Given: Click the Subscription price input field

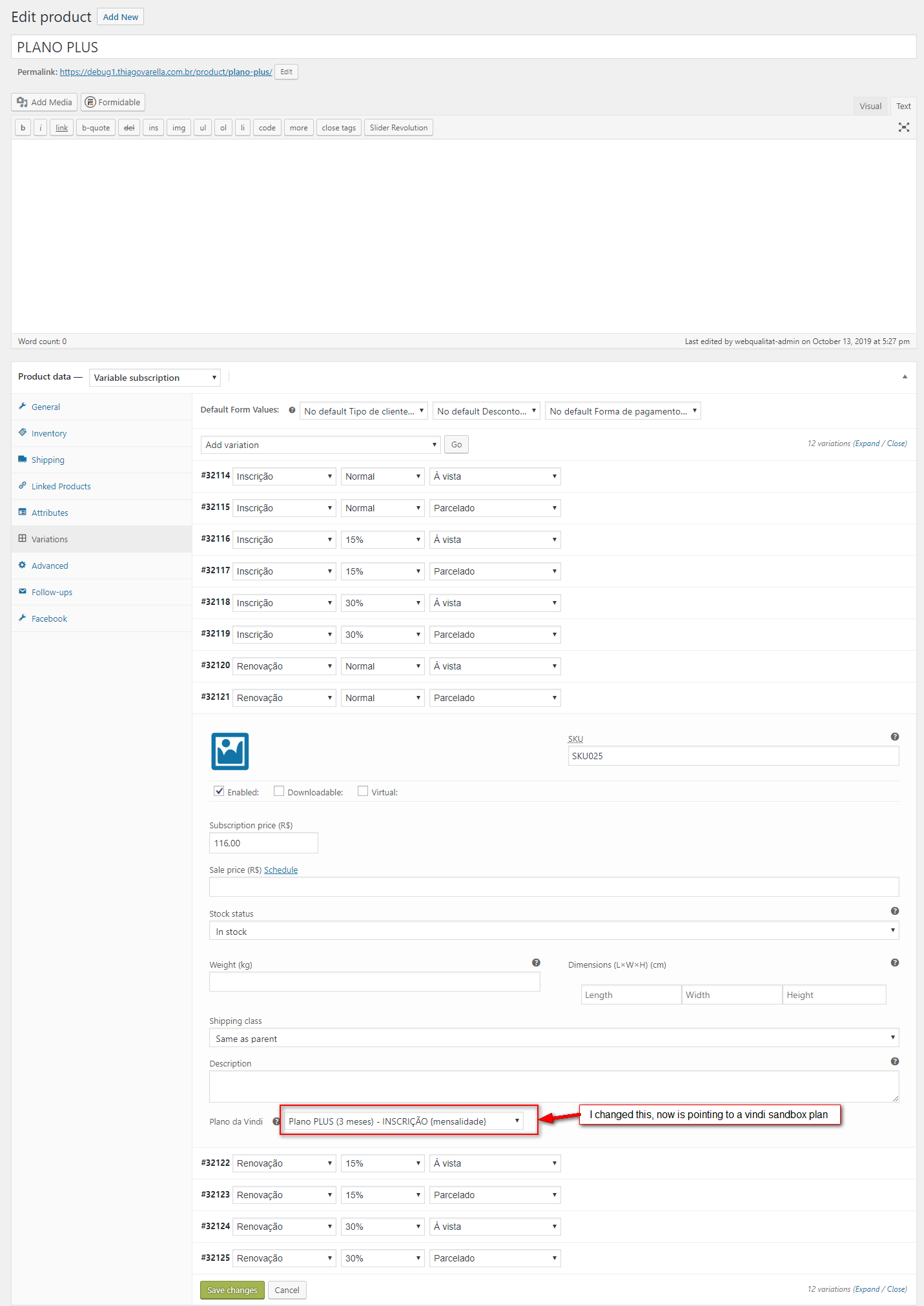Looking at the screenshot, I should click(x=263, y=843).
